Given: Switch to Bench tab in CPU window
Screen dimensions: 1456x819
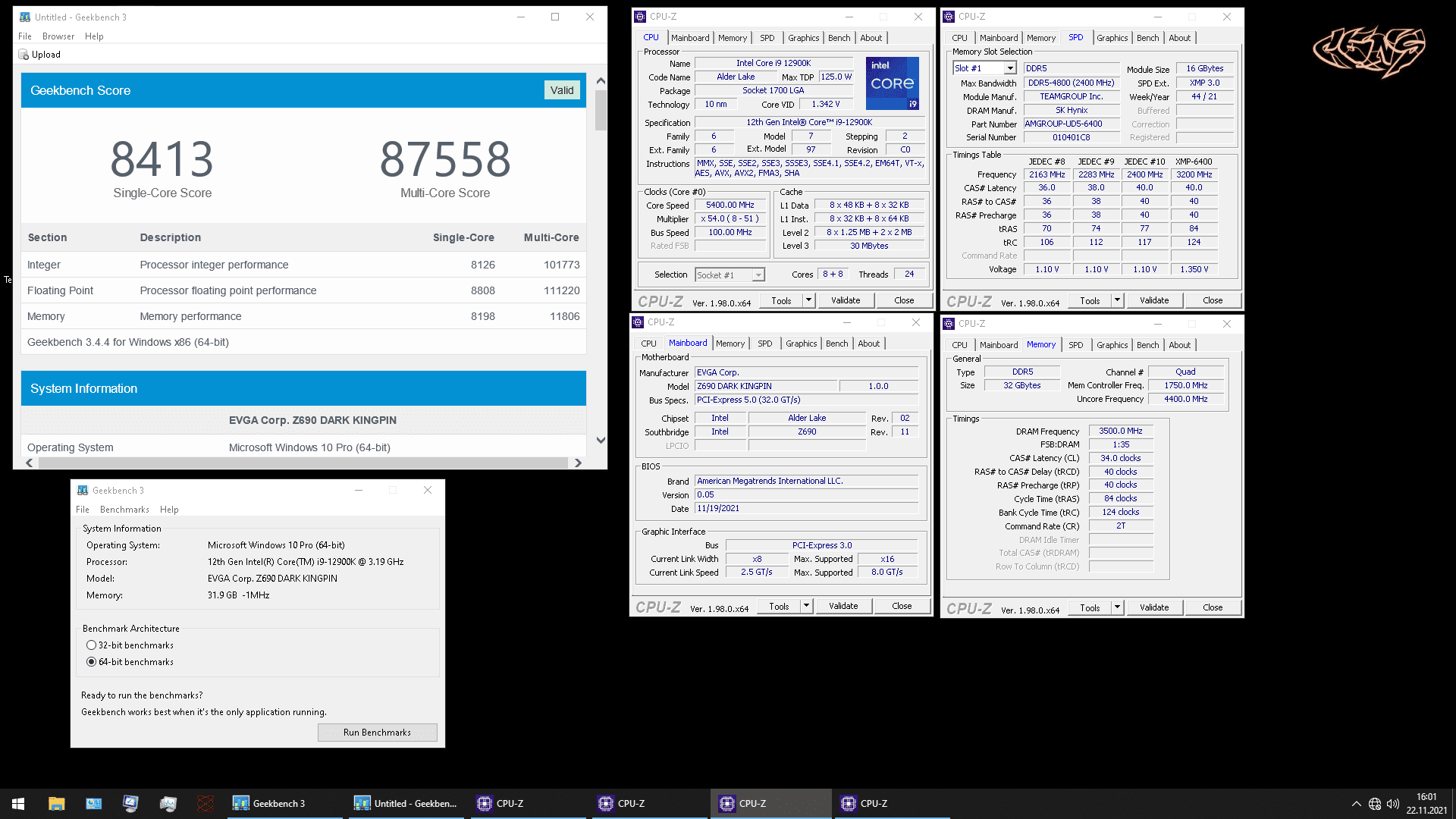Looking at the screenshot, I should 839,38.
